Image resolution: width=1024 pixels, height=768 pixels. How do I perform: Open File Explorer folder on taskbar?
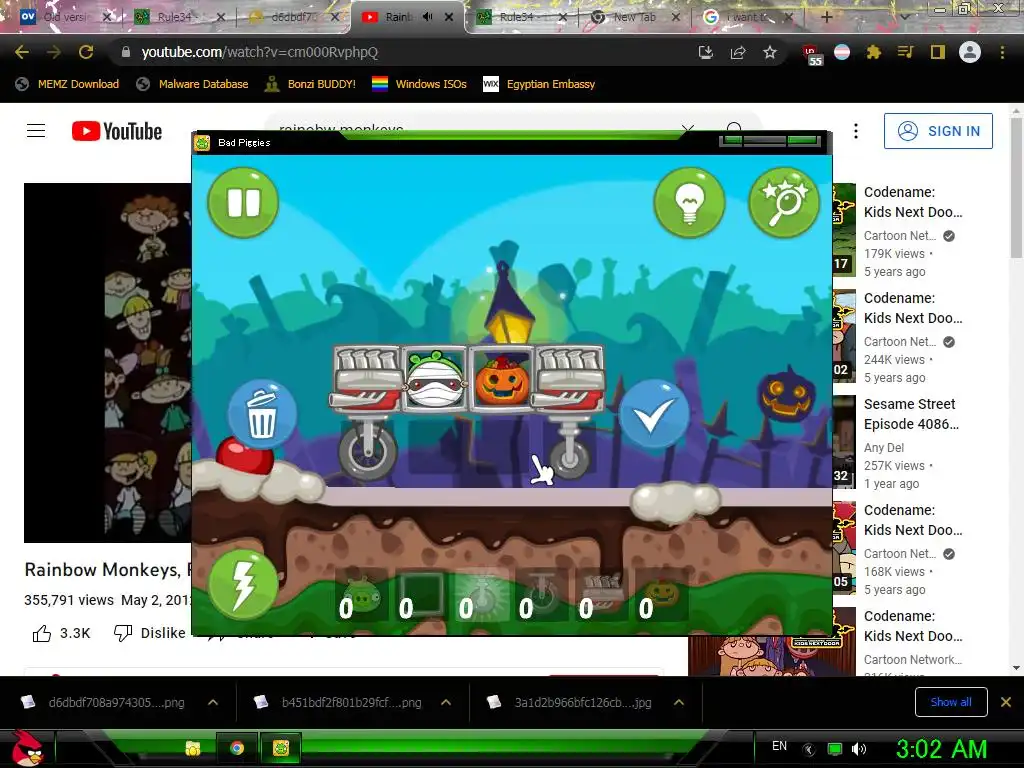pyautogui.click(x=193, y=748)
